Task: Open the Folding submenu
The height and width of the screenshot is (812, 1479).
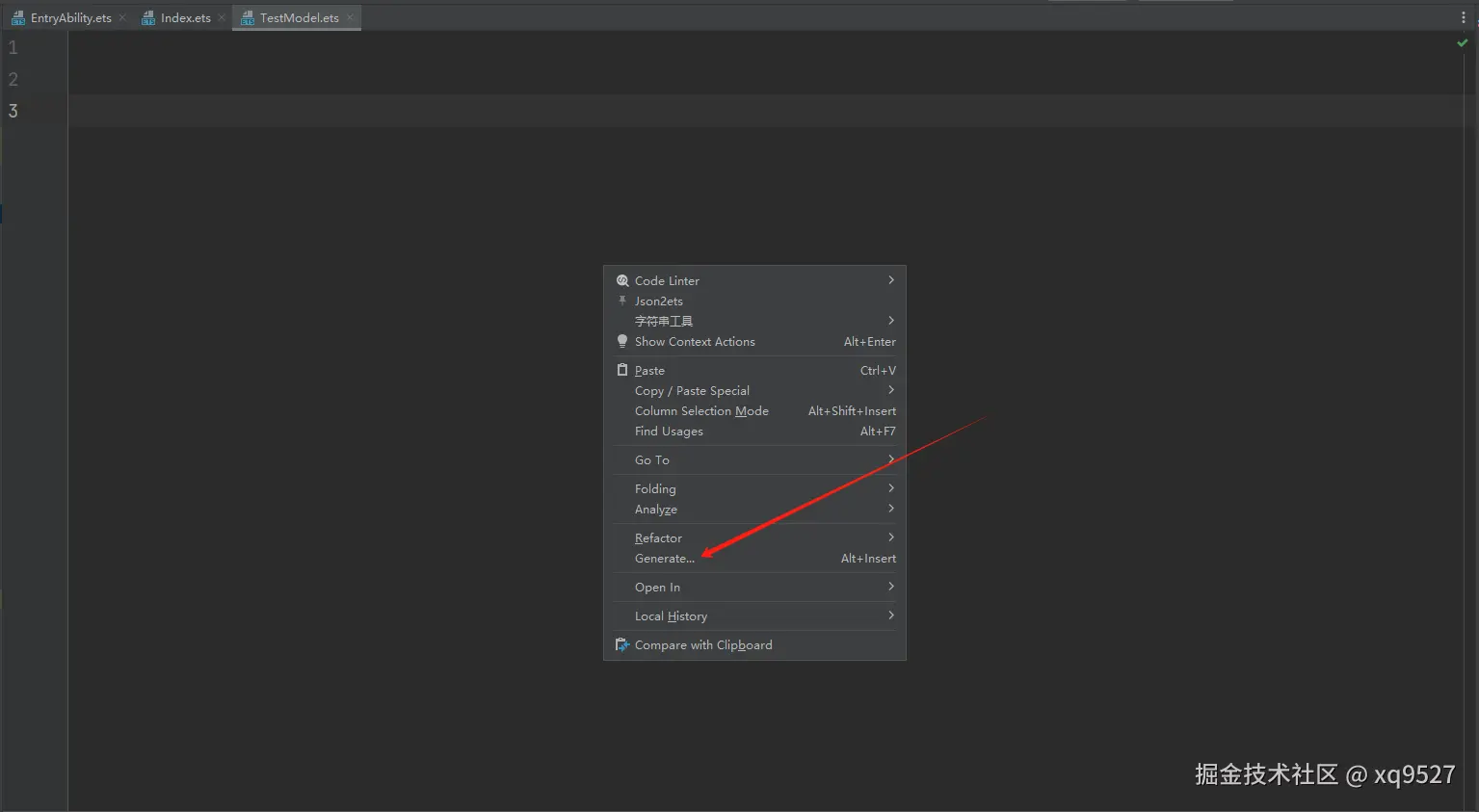Action: pos(754,488)
